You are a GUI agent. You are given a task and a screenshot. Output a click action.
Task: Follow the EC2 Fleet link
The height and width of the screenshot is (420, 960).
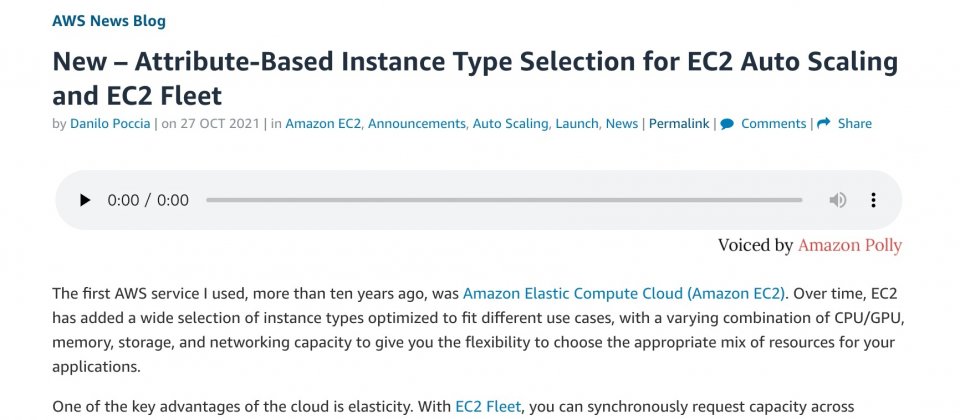488,407
